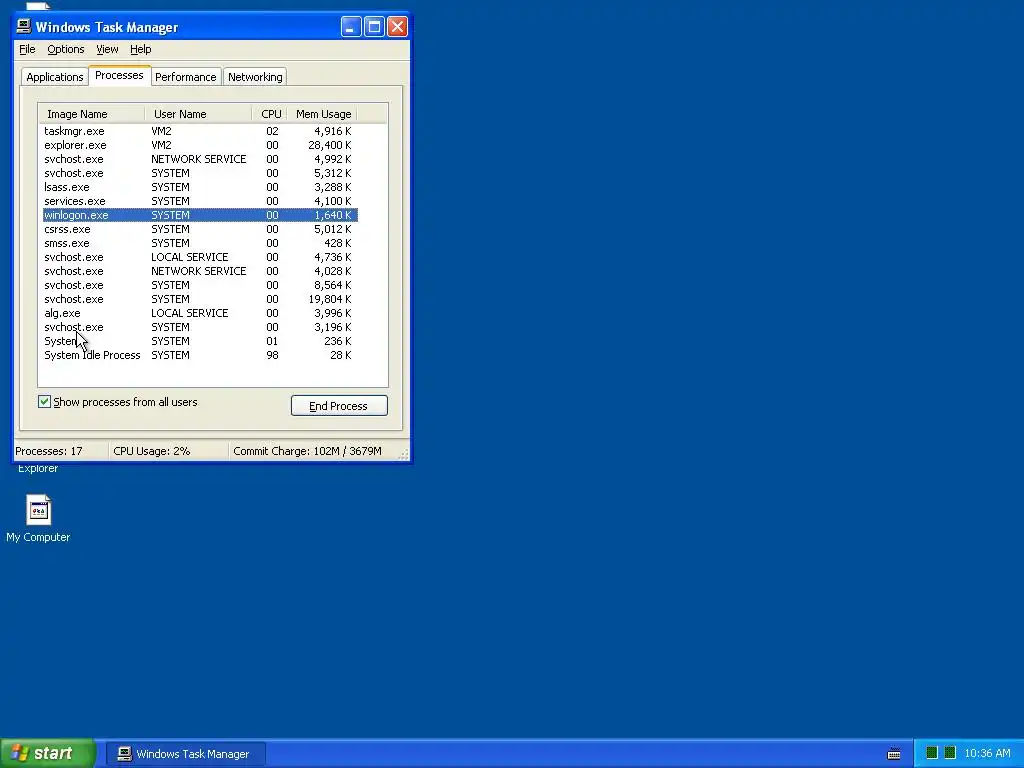Image resolution: width=1024 pixels, height=768 pixels.
Task: Select the smss.exe process row
Action: coord(200,243)
